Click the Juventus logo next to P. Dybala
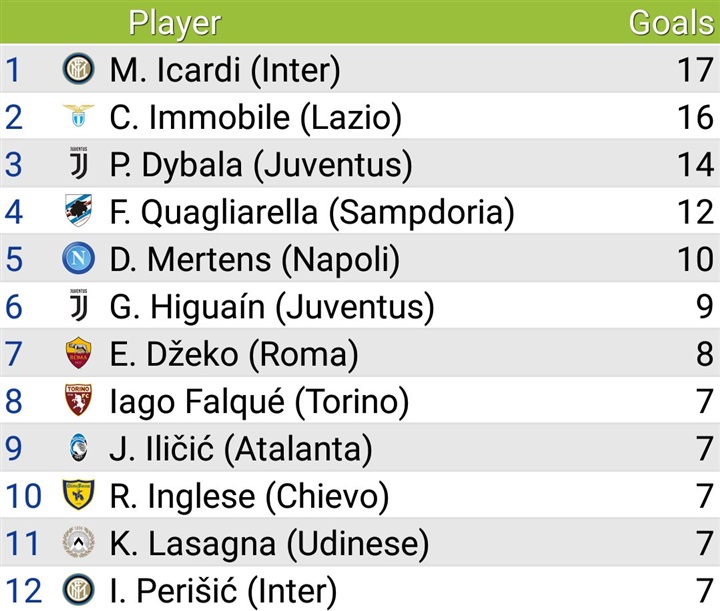 [78, 164]
